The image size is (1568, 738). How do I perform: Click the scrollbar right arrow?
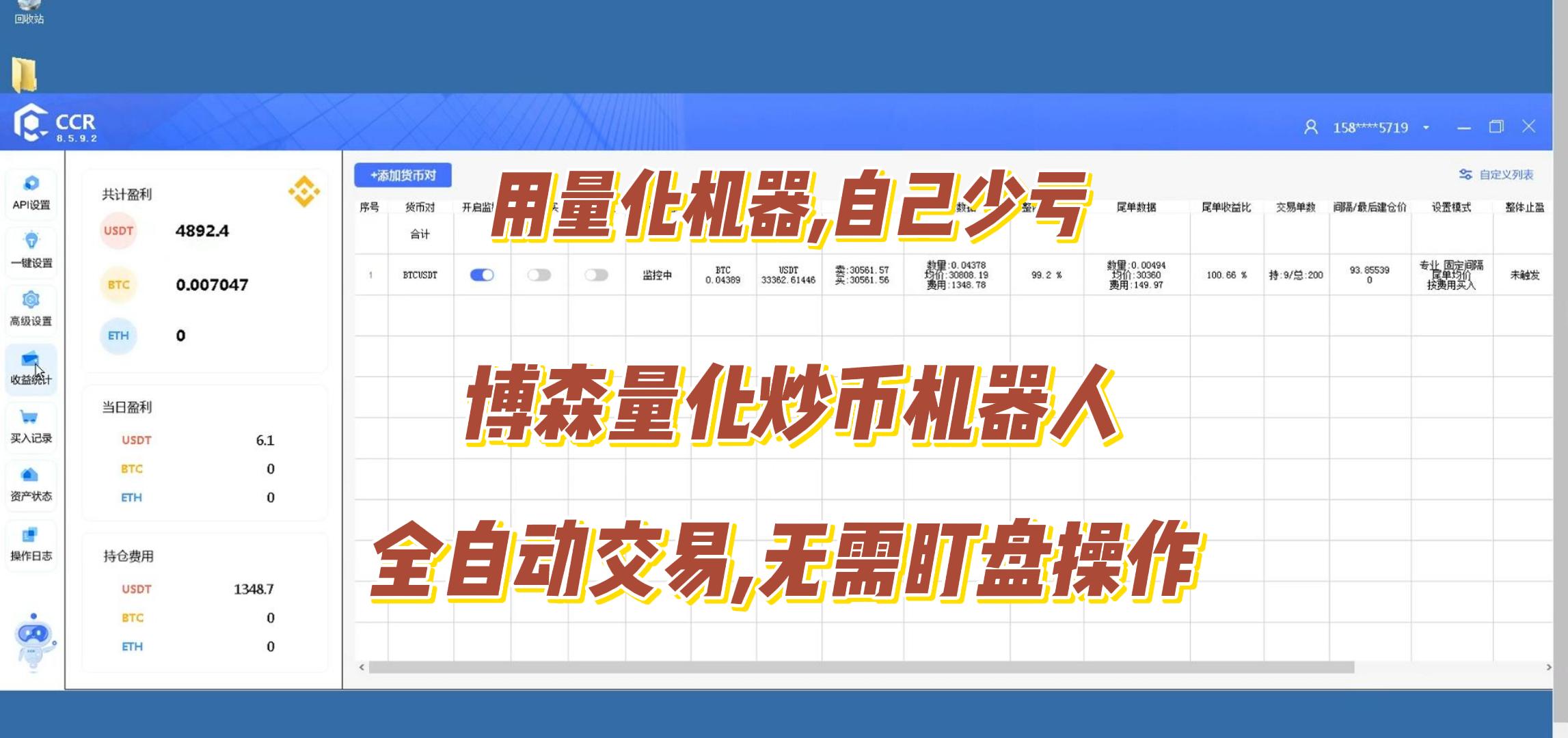pos(1548,667)
